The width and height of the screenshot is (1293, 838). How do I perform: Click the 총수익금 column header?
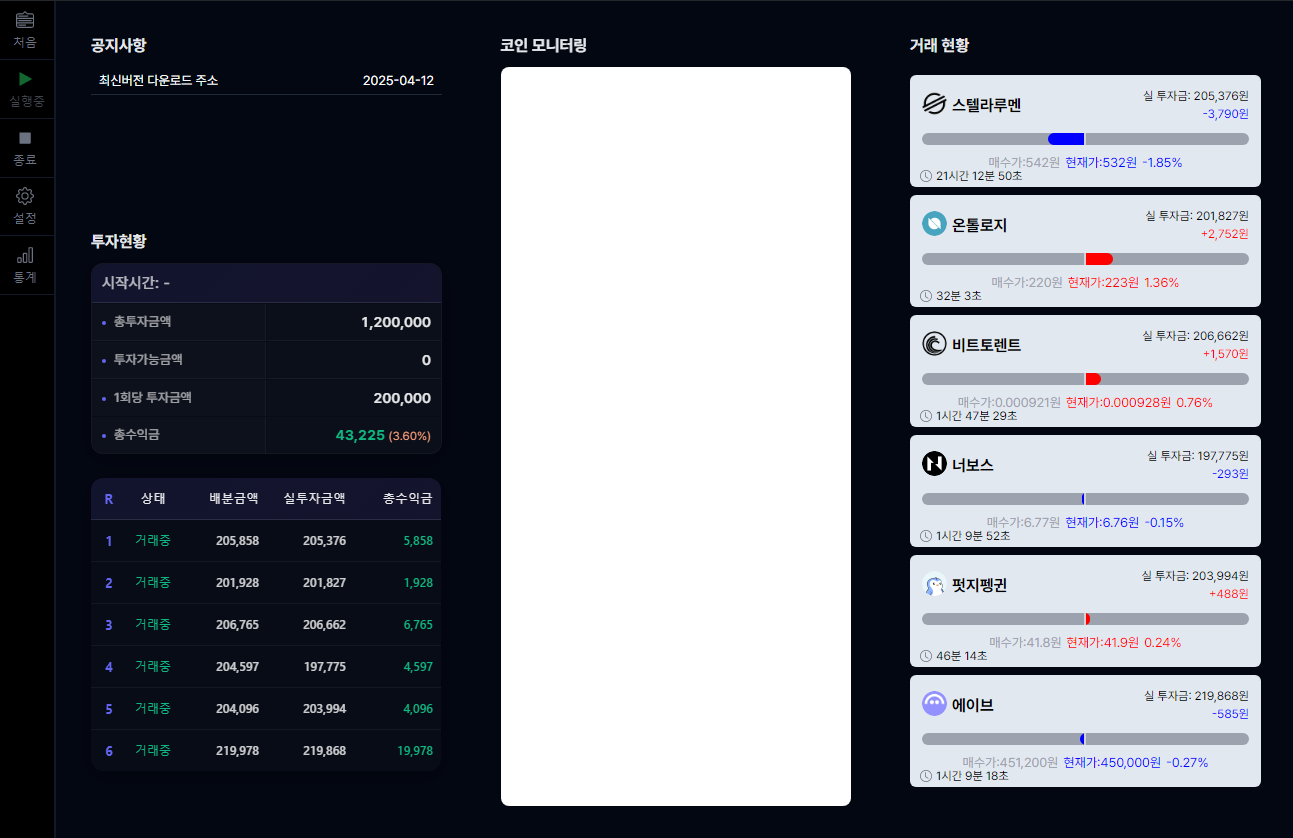(x=407, y=498)
